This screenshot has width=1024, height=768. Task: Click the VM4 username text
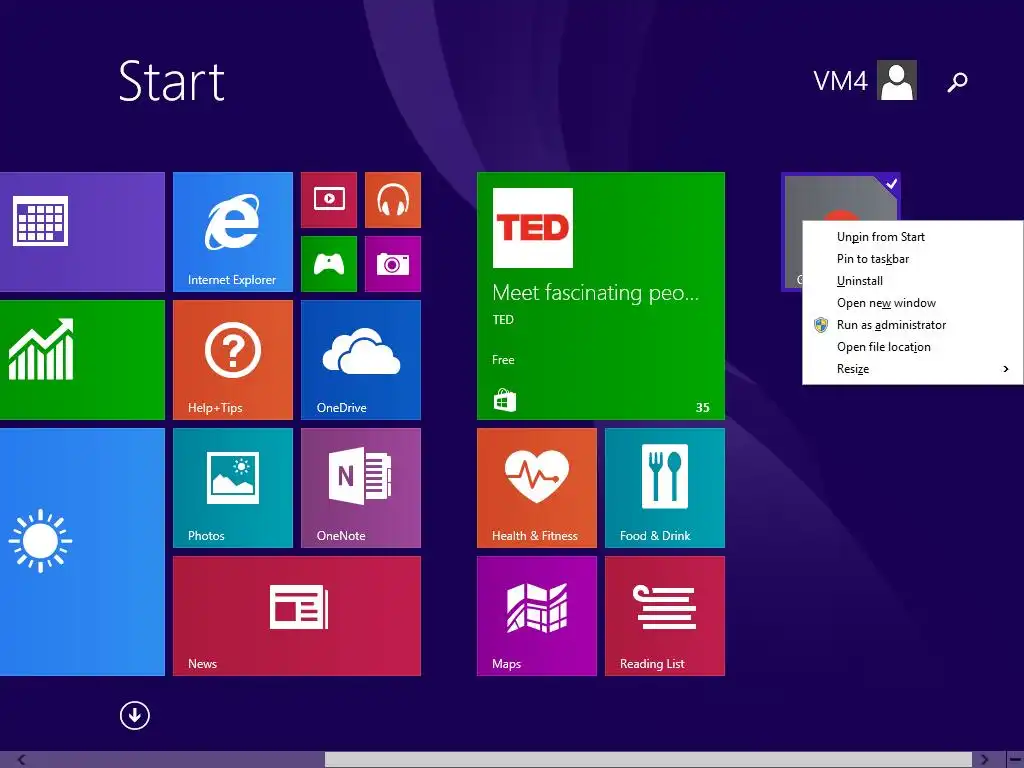click(840, 81)
